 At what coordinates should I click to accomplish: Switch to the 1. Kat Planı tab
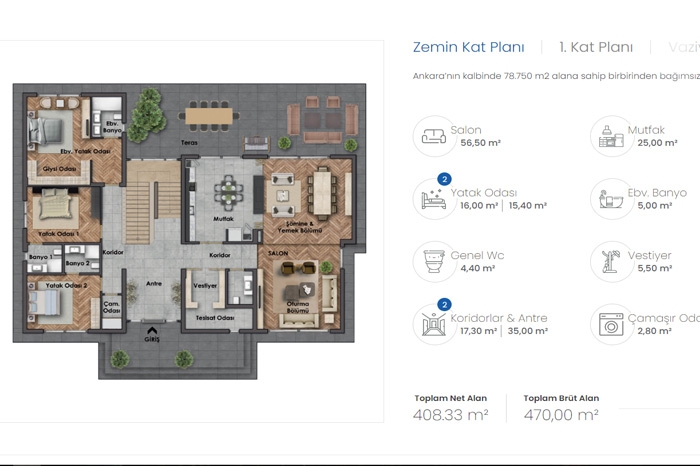tap(596, 47)
